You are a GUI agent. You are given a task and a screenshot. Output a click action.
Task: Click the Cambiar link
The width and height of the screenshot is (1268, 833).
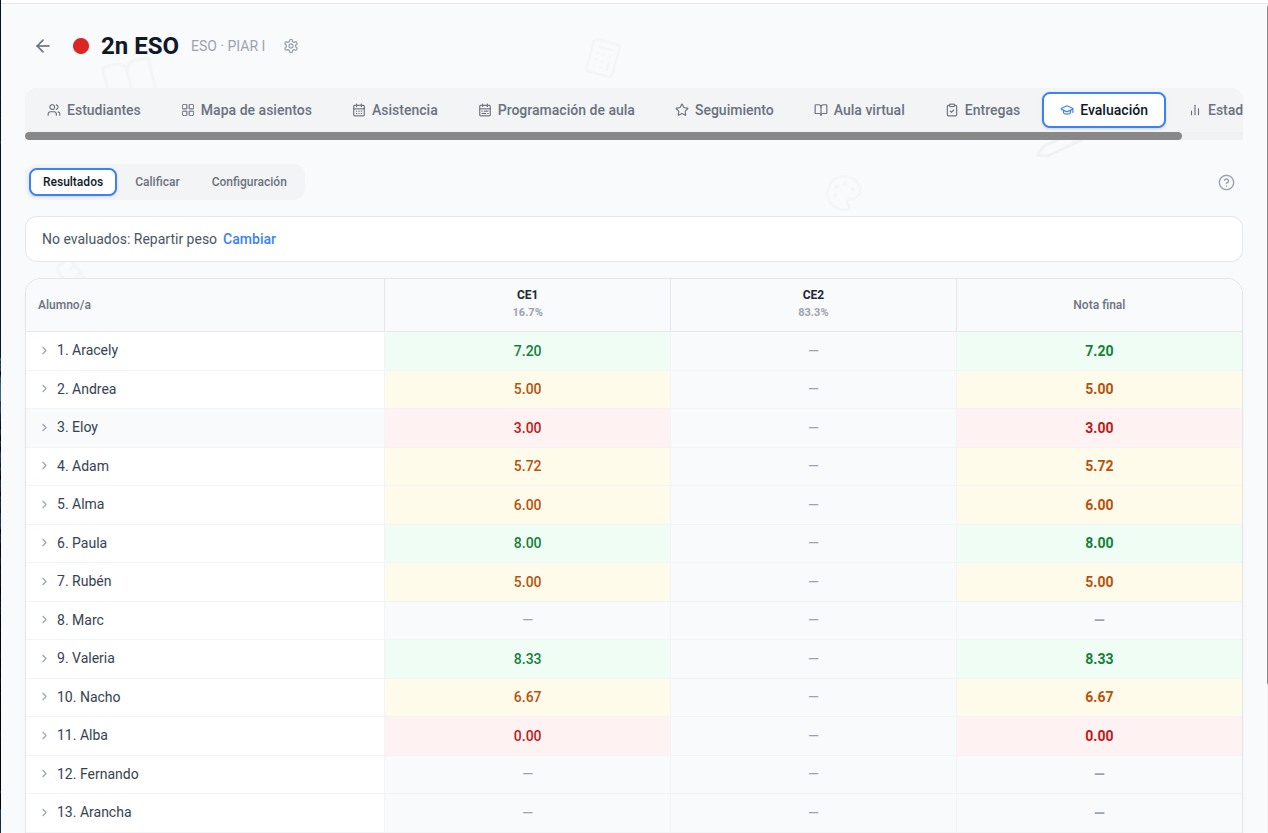pos(249,239)
